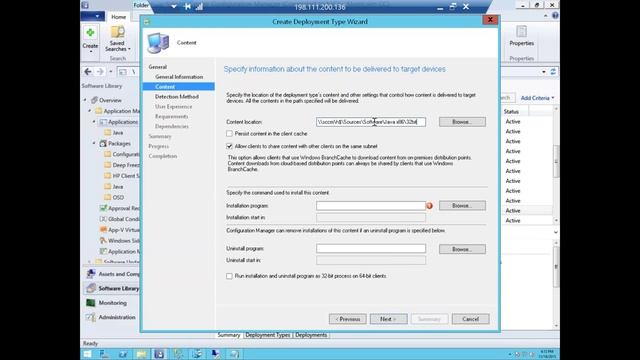Click the wizard computer icon in the header
This screenshot has height=360, width=640.
[x=158, y=43]
